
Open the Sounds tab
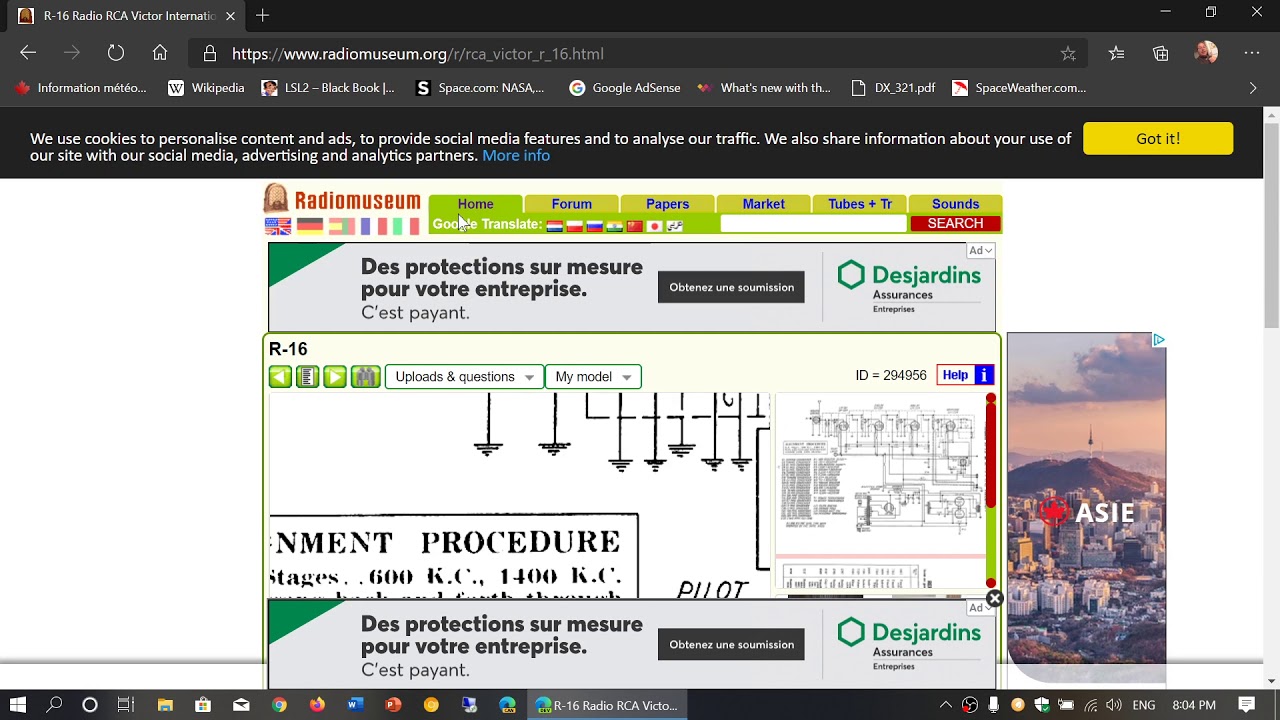[955, 204]
